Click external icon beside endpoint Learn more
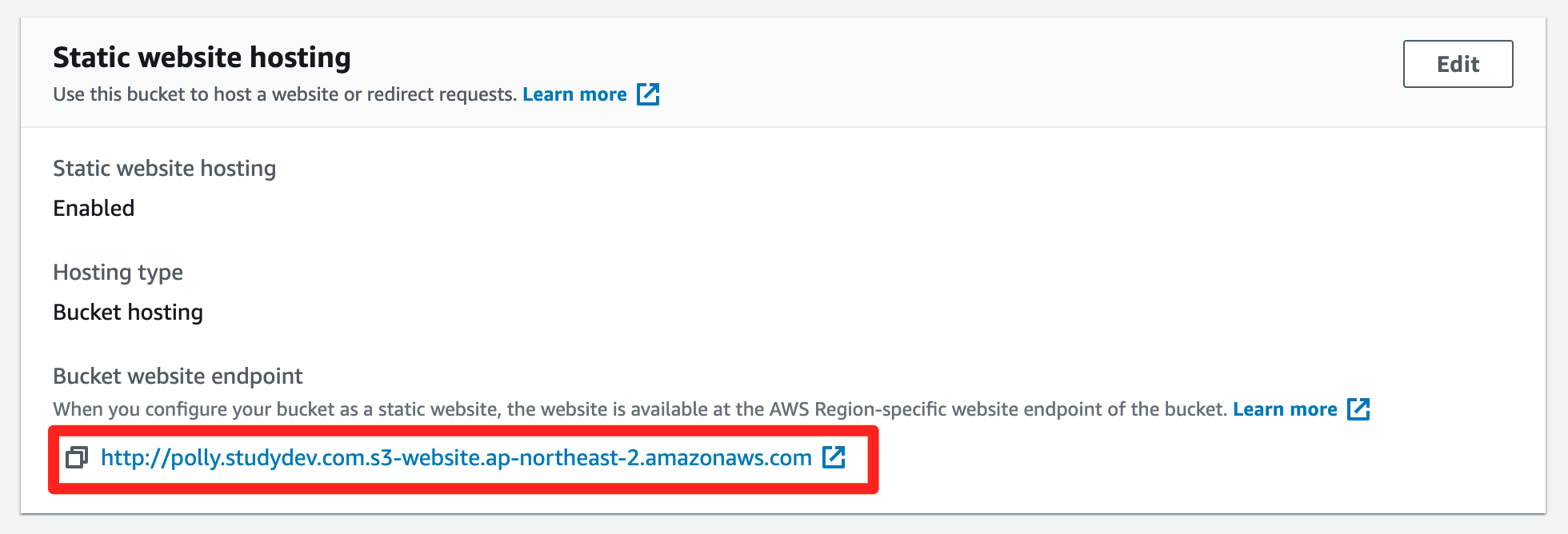 (x=1358, y=409)
